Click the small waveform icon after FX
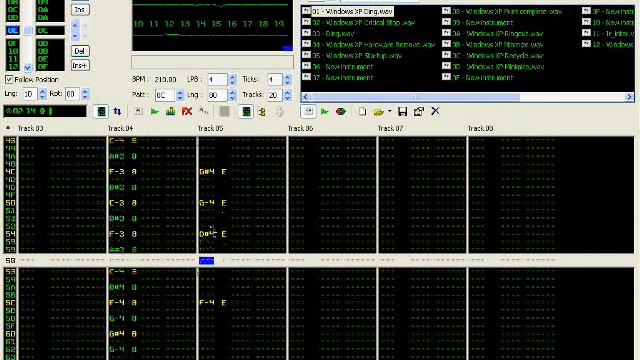This screenshot has height=360, width=640. coord(203,111)
